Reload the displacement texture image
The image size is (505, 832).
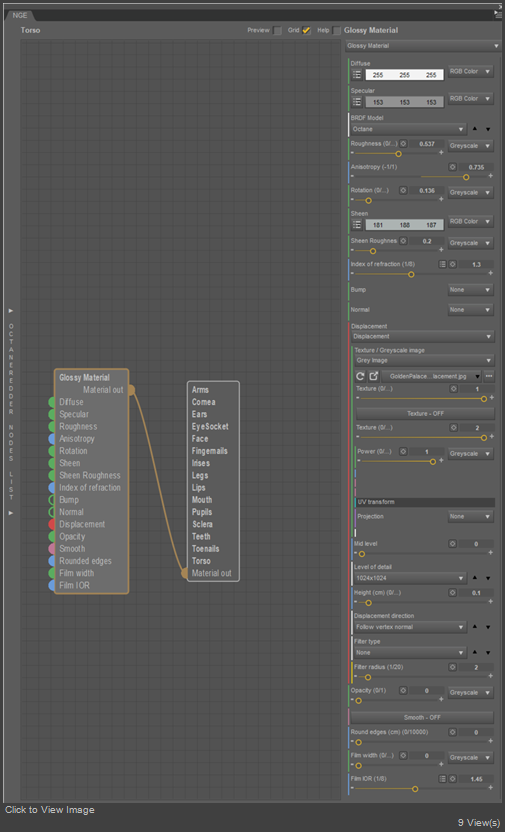pyautogui.click(x=360, y=376)
